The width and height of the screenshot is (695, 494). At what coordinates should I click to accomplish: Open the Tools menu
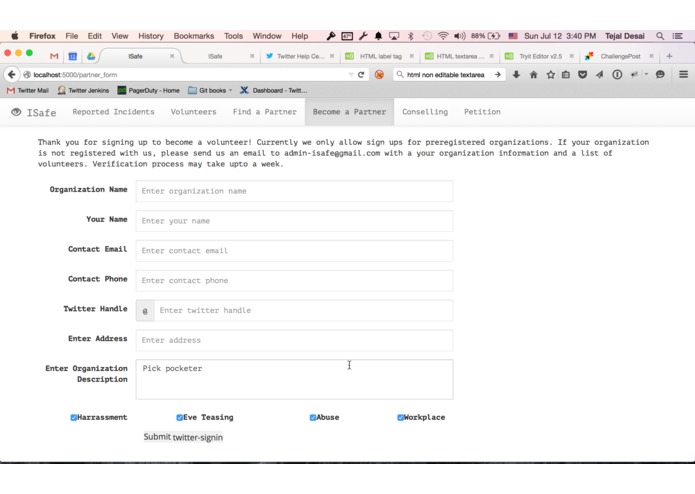pyautogui.click(x=233, y=36)
